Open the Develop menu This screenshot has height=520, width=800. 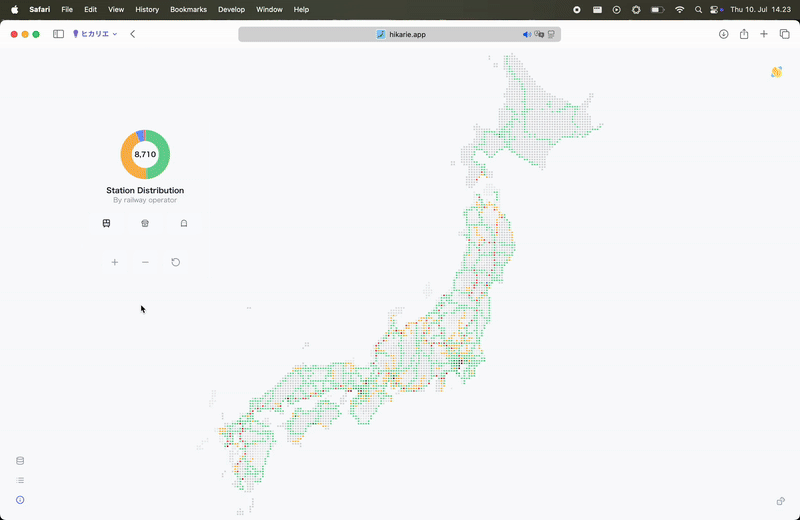click(231, 9)
